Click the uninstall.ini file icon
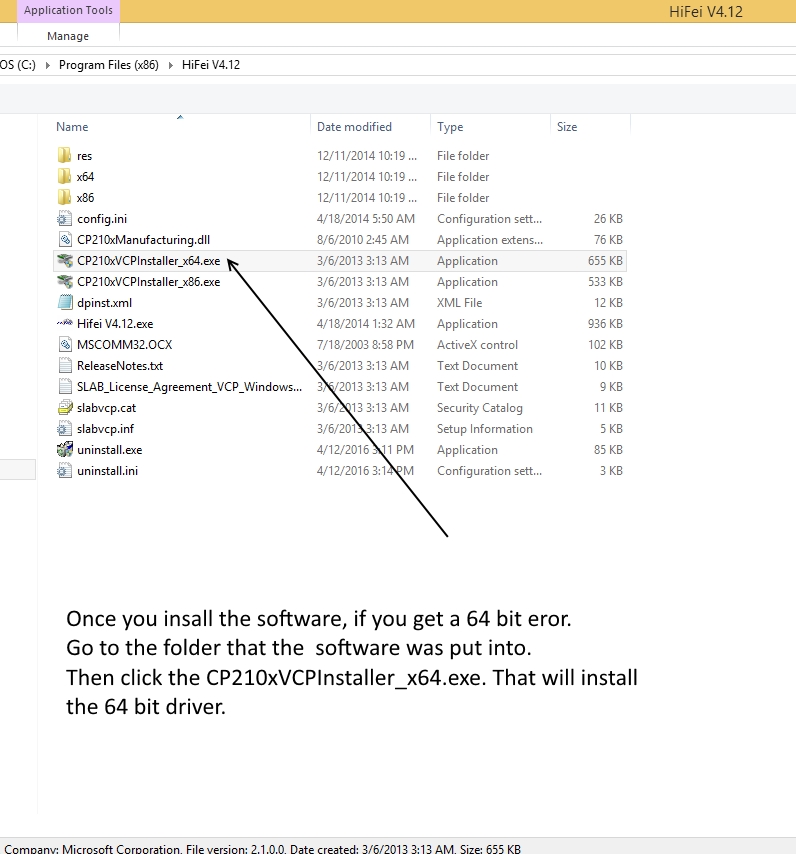The width and height of the screenshot is (796, 854). (64, 471)
